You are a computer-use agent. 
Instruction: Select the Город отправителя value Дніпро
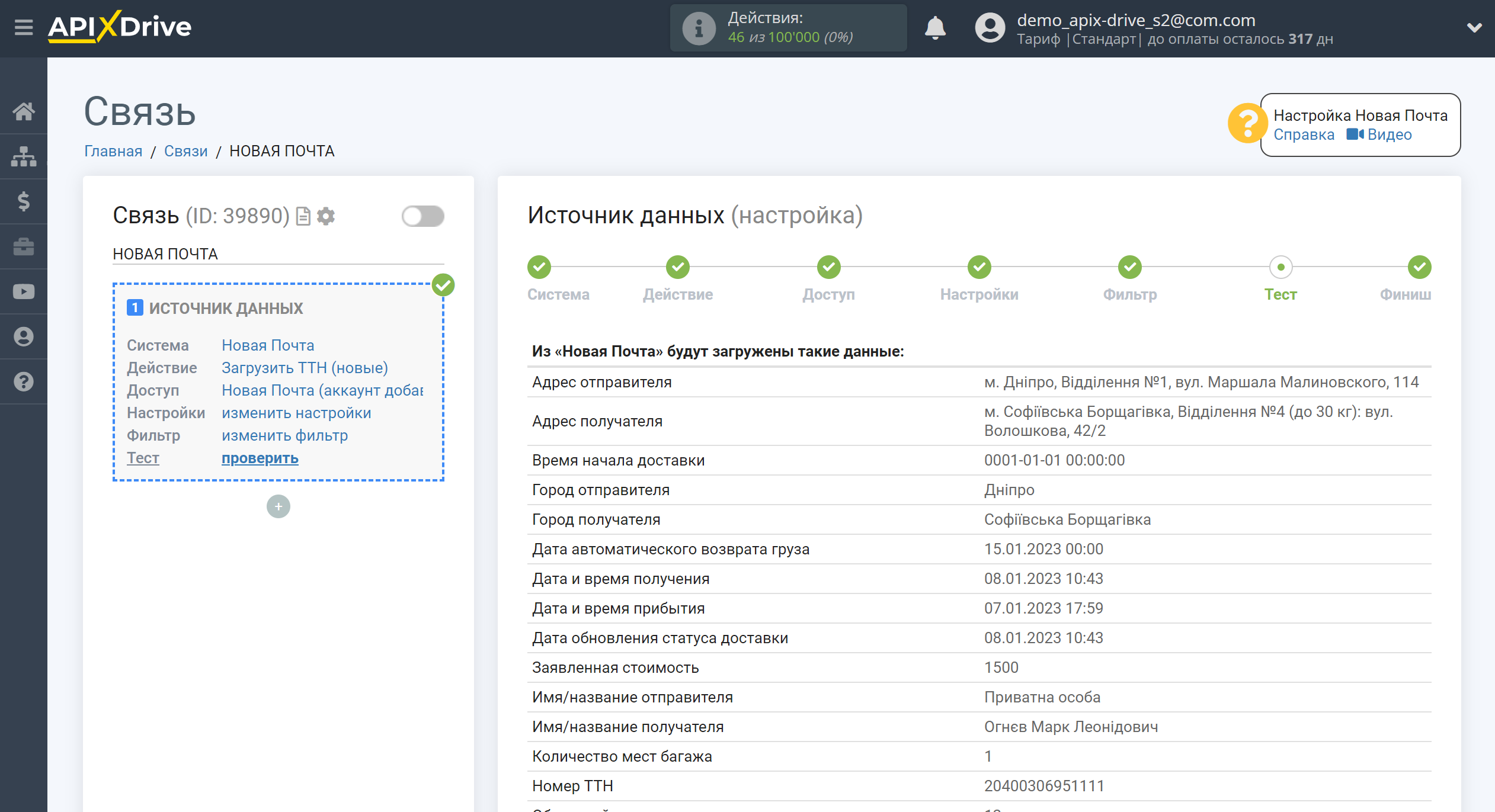click(x=1009, y=490)
